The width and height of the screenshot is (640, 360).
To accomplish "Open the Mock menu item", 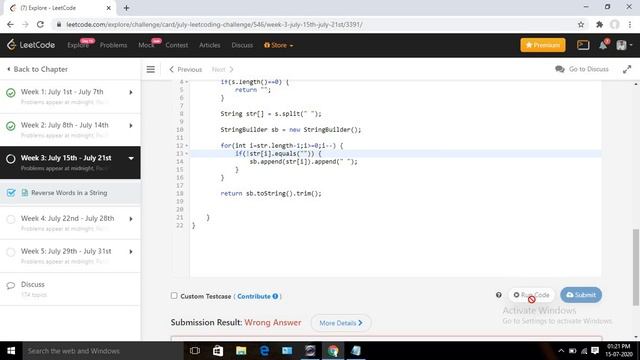I will pos(146,45).
